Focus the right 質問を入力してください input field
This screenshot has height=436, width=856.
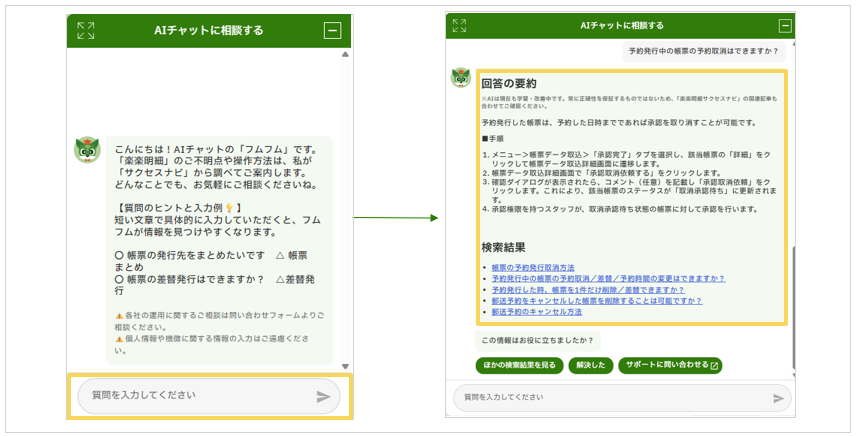click(x=610, y=398)
